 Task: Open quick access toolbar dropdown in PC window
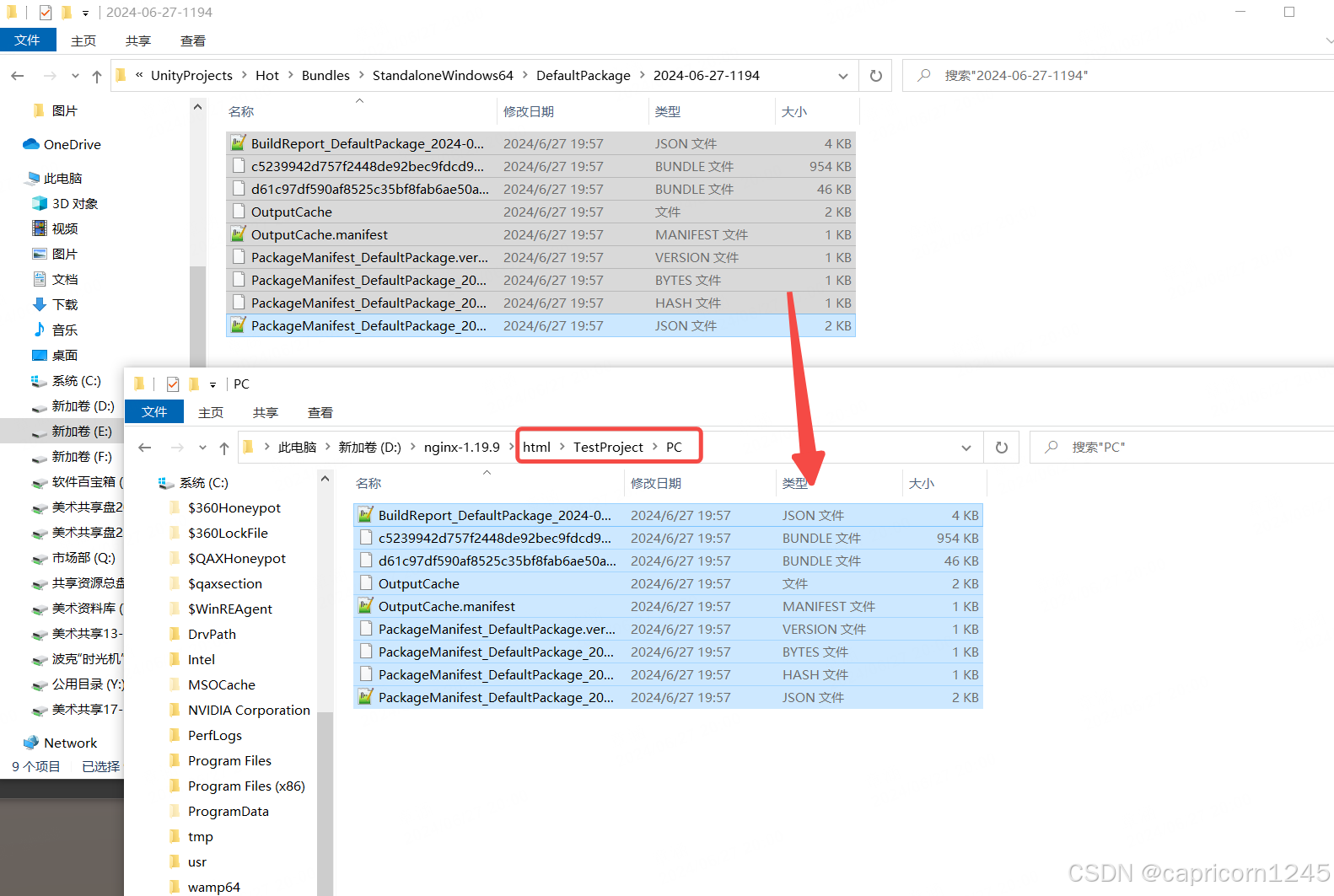(x=212, y=384)
